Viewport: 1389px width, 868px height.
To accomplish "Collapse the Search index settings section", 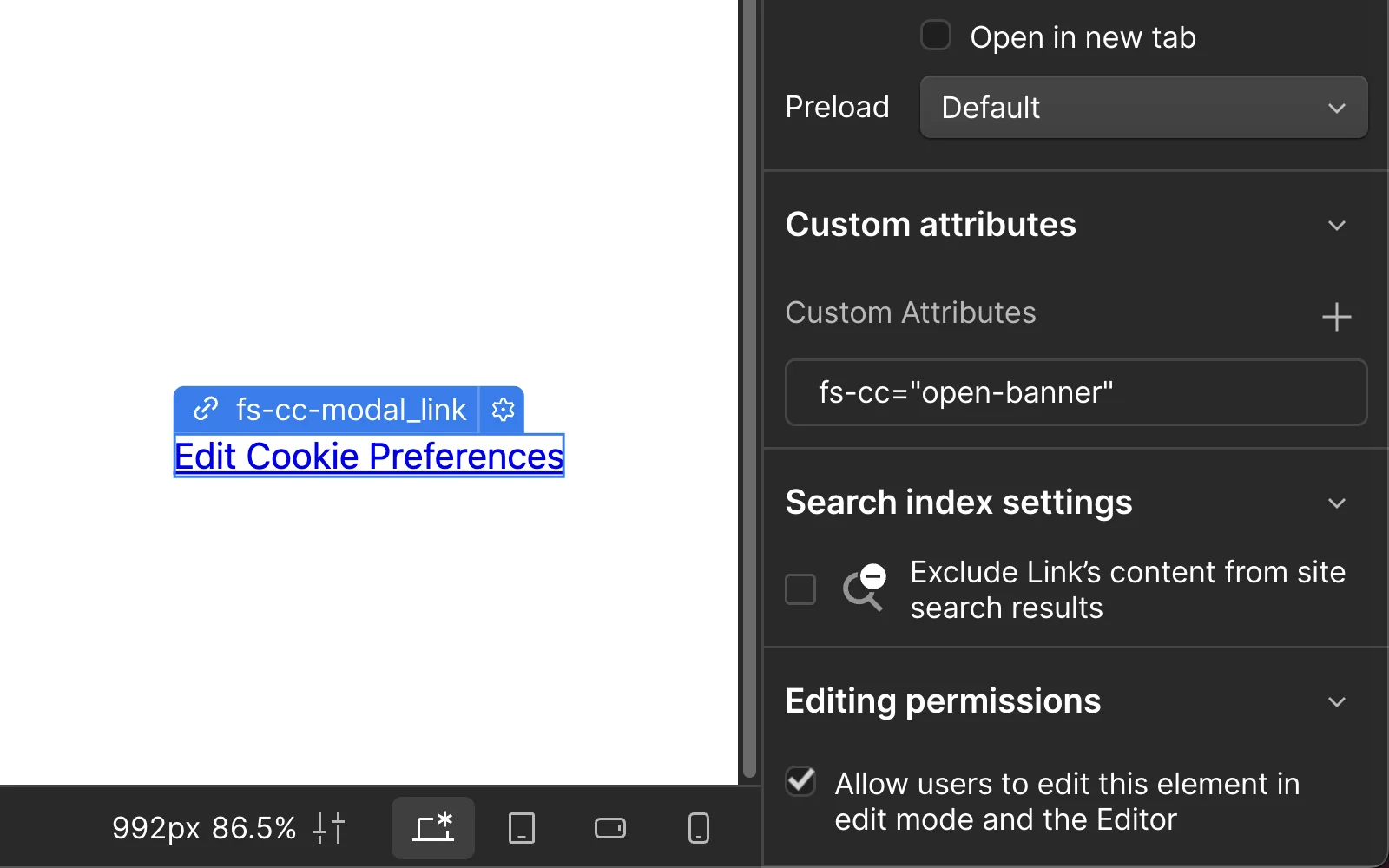I will coord(1336,503).
